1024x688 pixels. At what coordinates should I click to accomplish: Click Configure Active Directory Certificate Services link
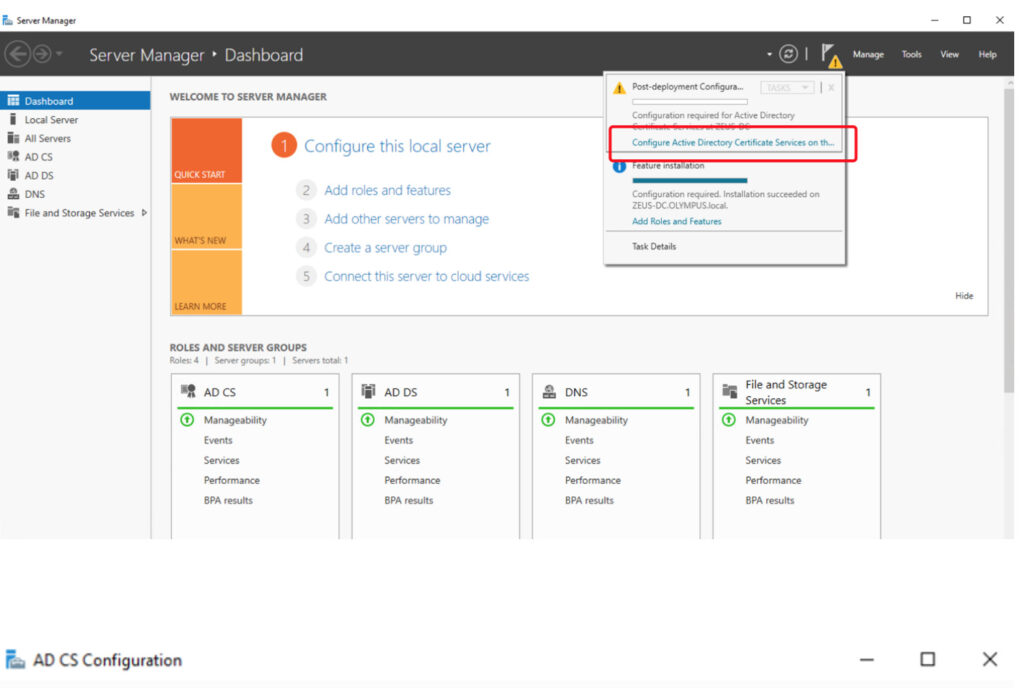[x=732, y=143]
